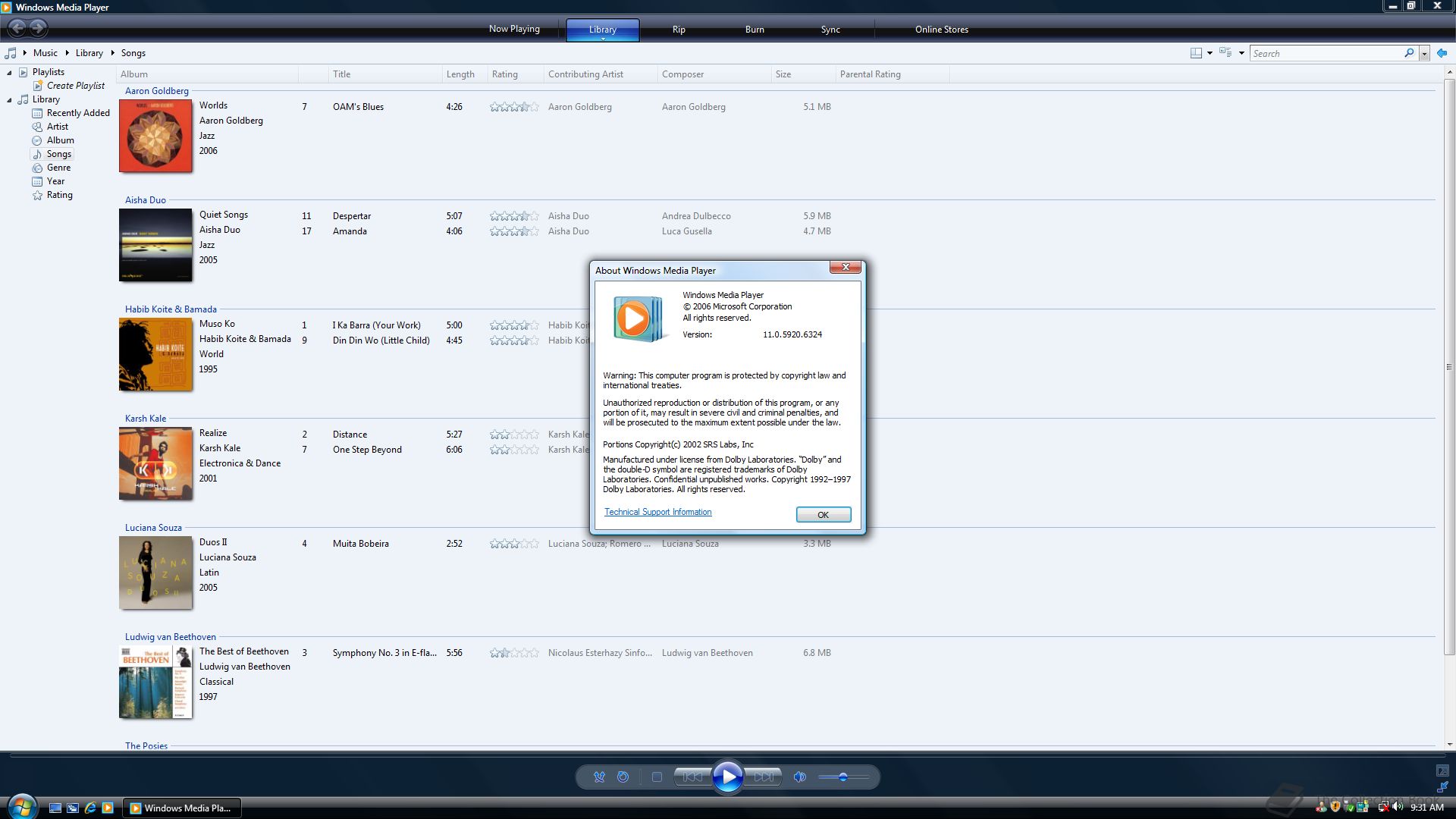Screen dimensions: 1456x819
Task: Click the Quiet Songs album cover
Action: [155, 245]
